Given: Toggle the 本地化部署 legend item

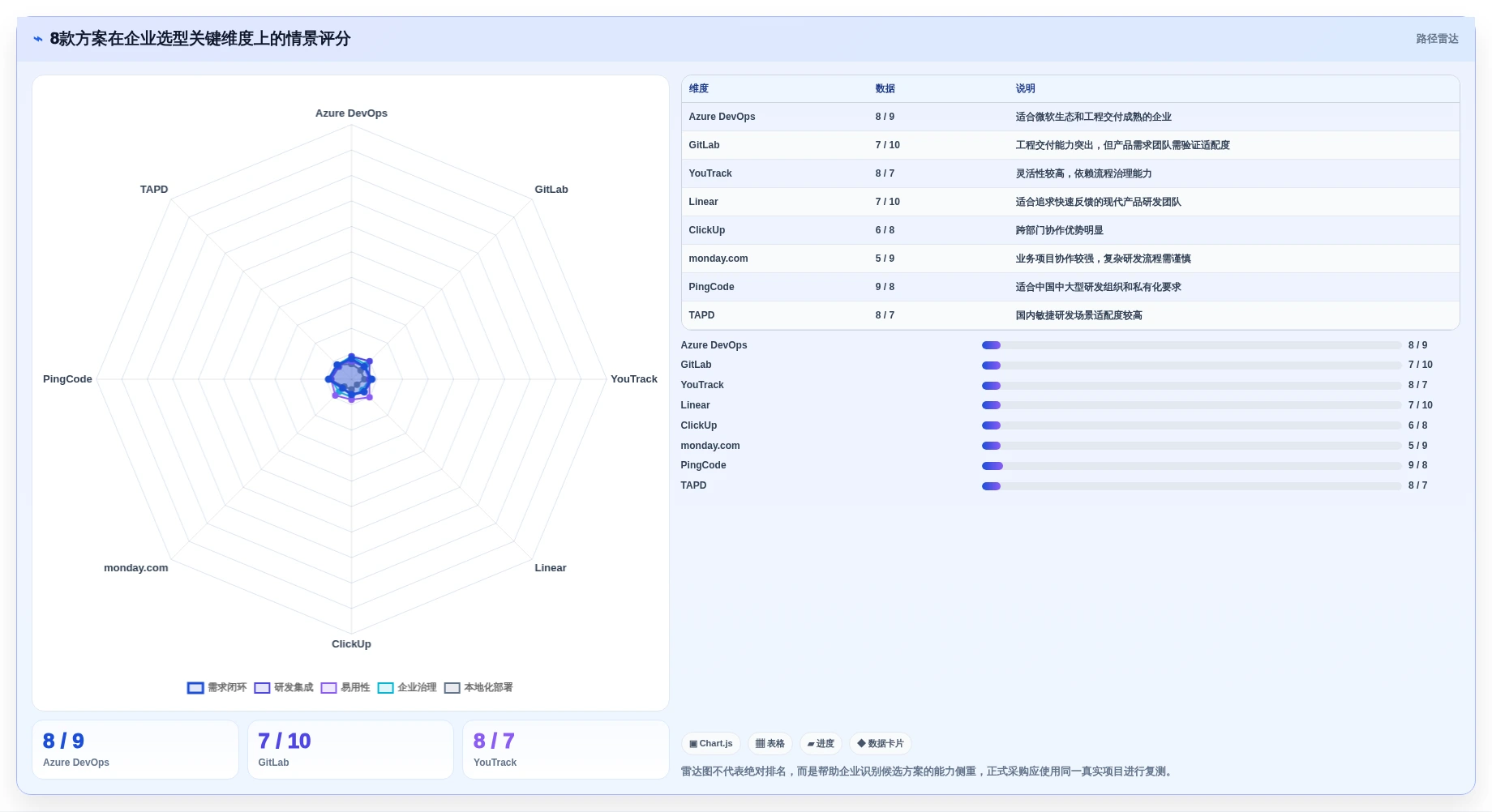Looking at the screenshot, I should [478, 688].
